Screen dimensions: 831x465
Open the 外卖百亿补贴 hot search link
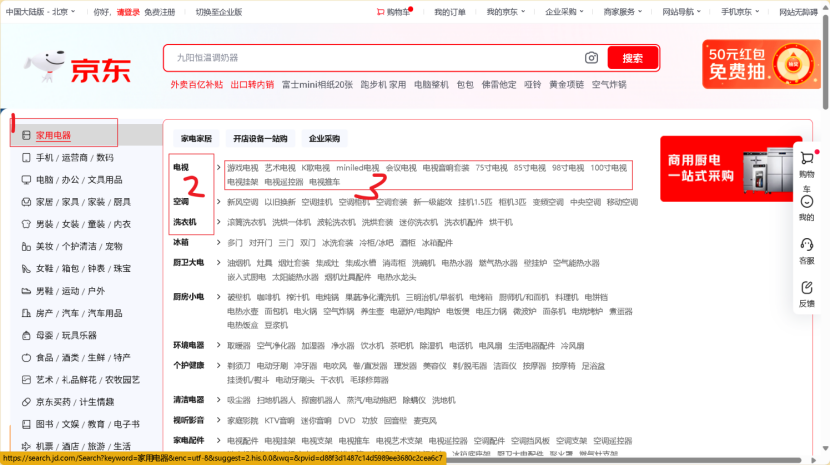(197, 85)
